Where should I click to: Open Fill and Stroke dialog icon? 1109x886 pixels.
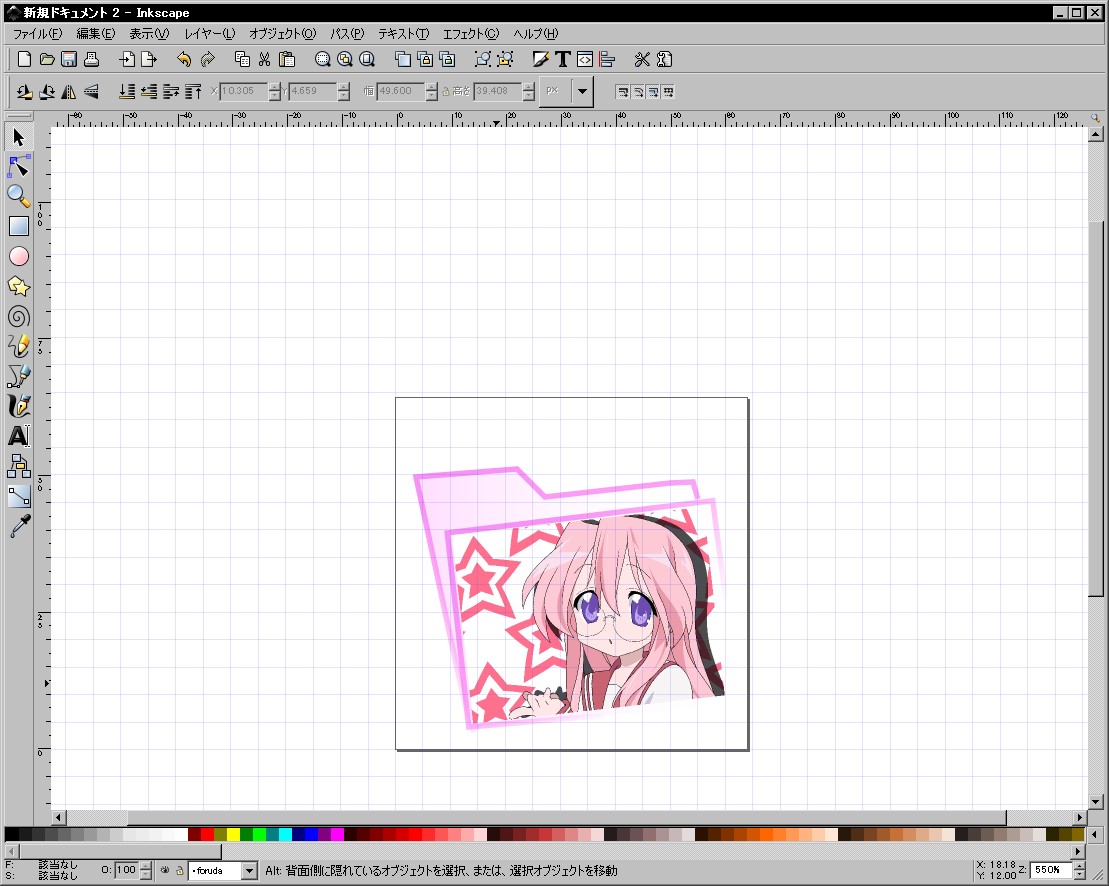pyautogui.click(x=540, y=59)
